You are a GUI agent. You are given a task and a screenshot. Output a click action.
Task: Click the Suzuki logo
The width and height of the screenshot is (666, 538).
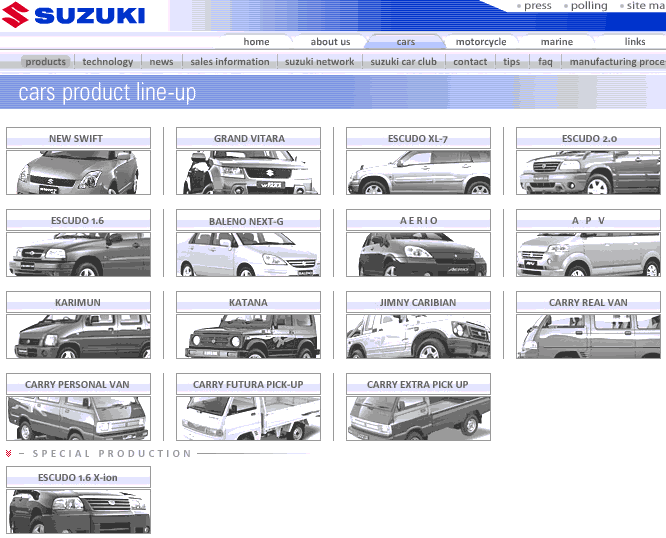tap(73, 15)
